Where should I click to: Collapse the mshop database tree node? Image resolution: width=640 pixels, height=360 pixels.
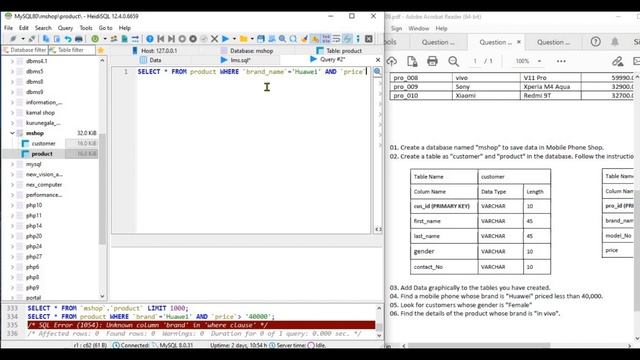[12, 133]
